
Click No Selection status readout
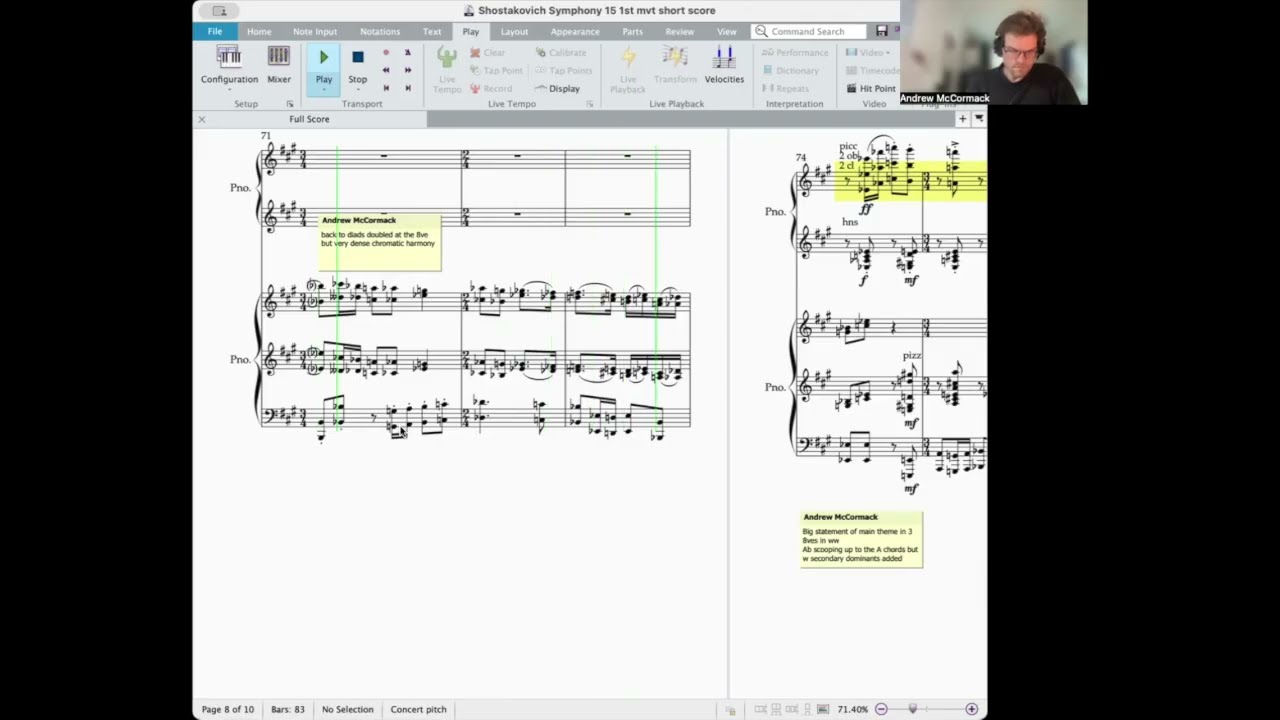point(347,709)
